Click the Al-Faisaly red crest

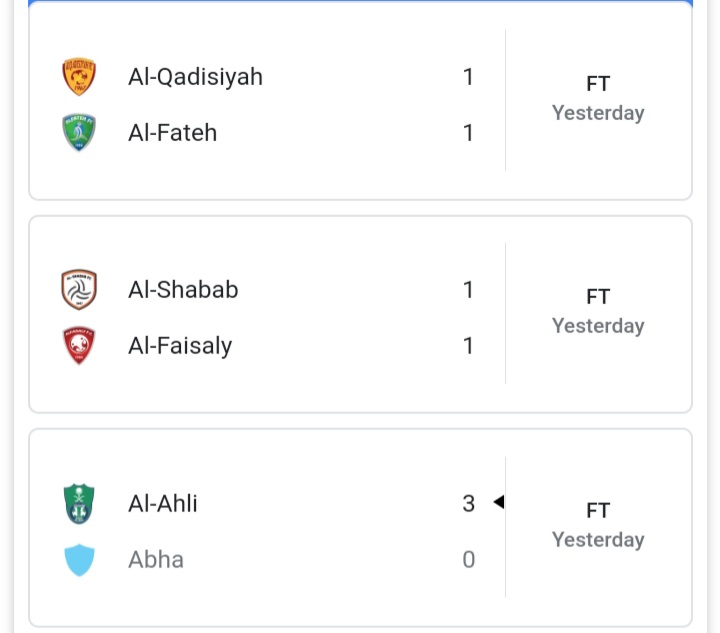[x=79, y=345]
